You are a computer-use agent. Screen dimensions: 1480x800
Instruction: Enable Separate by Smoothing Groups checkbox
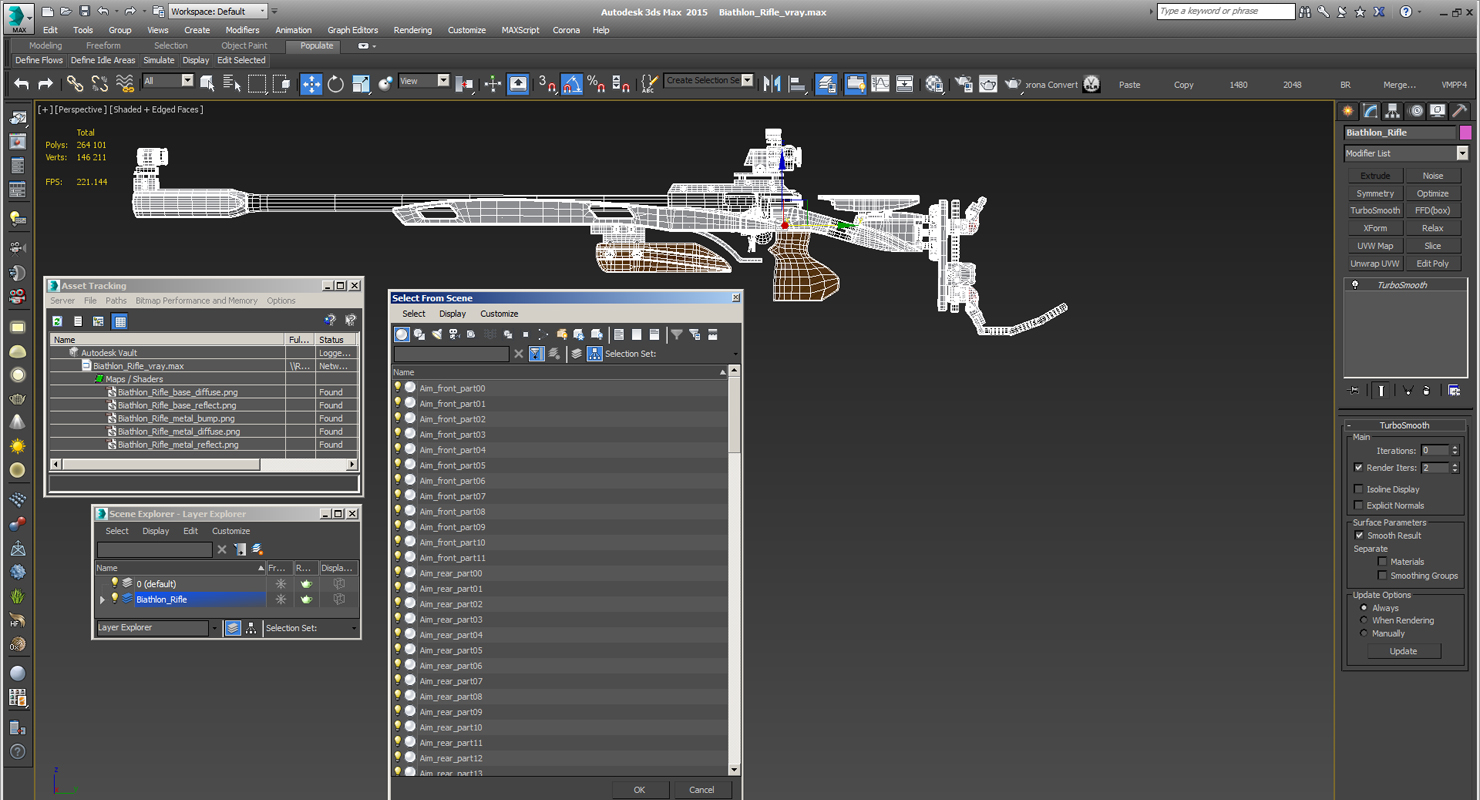(x=1382, y=575)
